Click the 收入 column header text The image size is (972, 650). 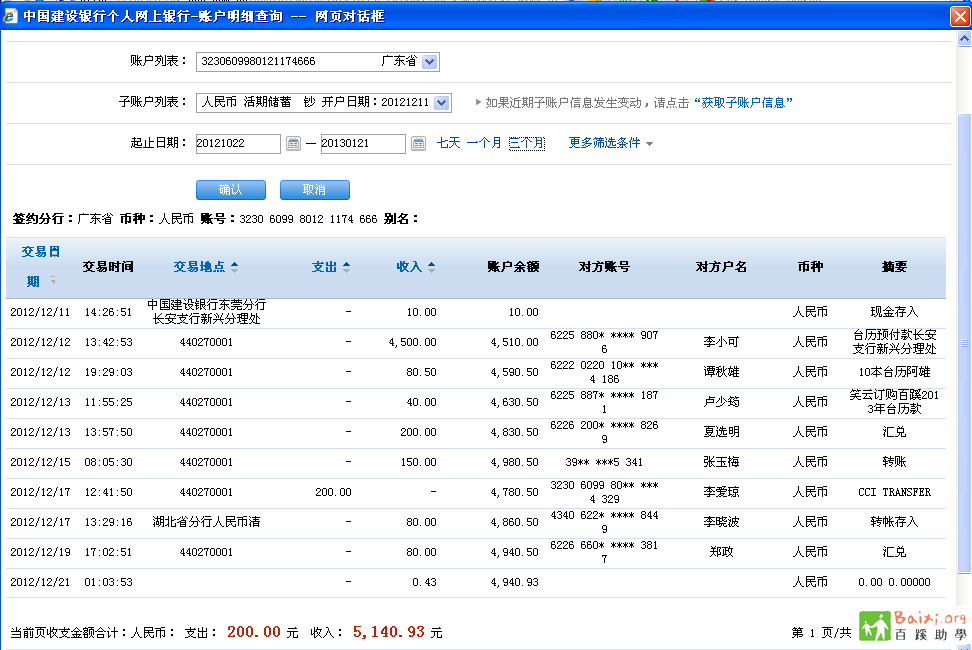(x=409, y=267)
